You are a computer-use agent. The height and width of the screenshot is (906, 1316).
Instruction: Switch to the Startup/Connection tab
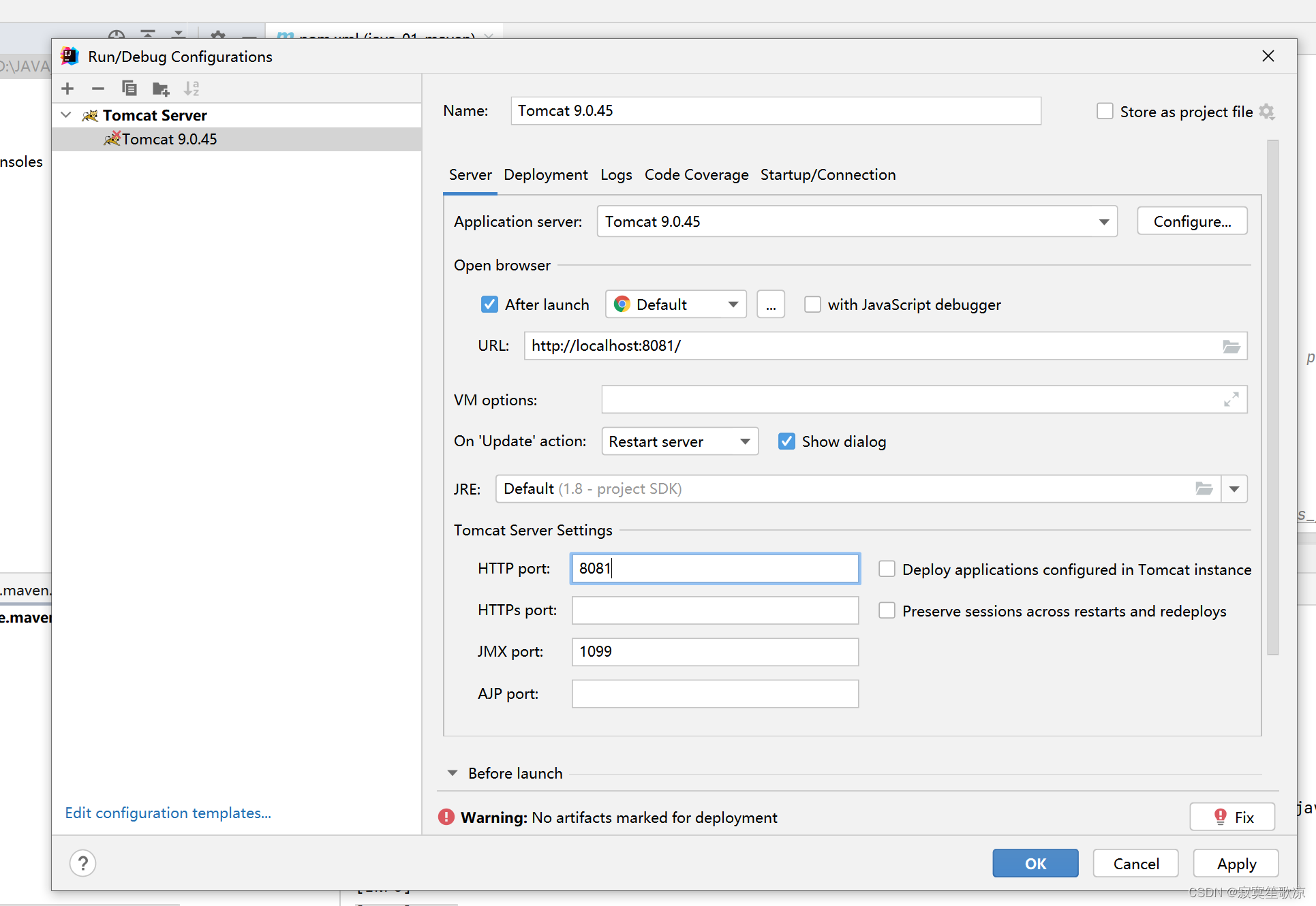pos(827,175)
